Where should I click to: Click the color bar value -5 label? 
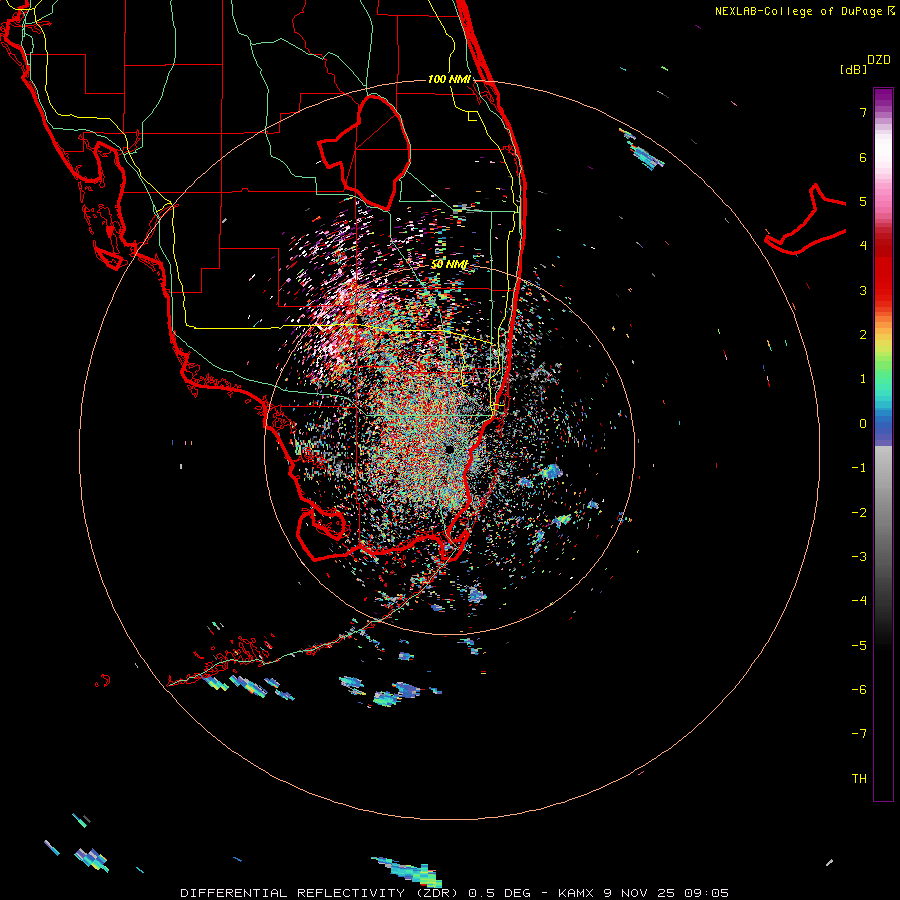[x=859, y=645]
